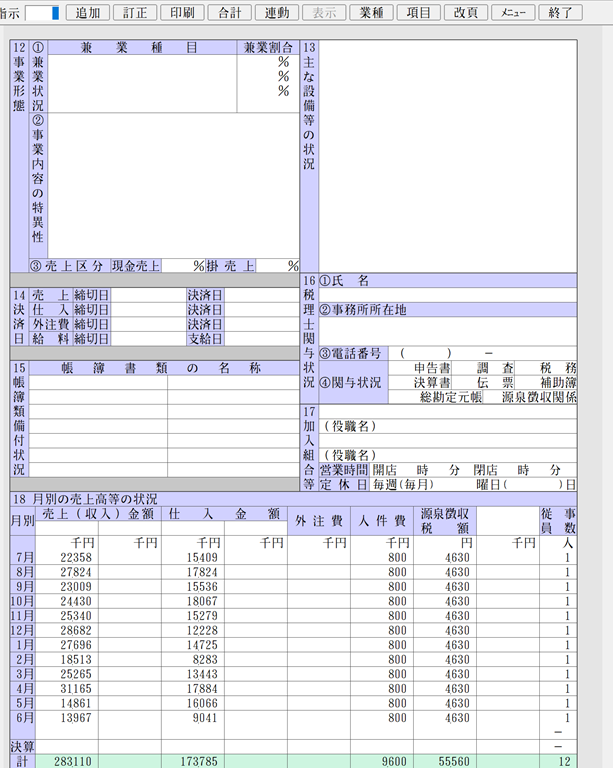Select the 合計 toolbar button
This screenshot has width=613, height=768.
tap(229, 13)
